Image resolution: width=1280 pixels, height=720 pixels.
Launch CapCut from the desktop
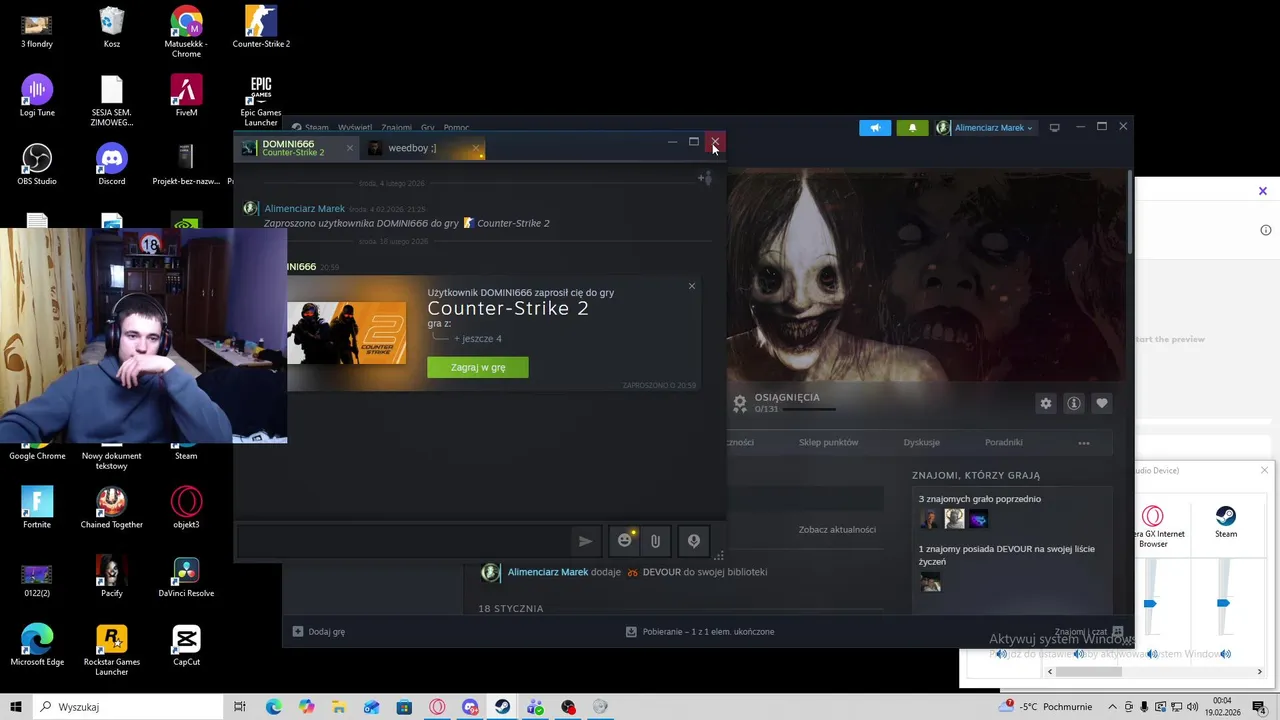pyautogui.click(x=186, y=645)
